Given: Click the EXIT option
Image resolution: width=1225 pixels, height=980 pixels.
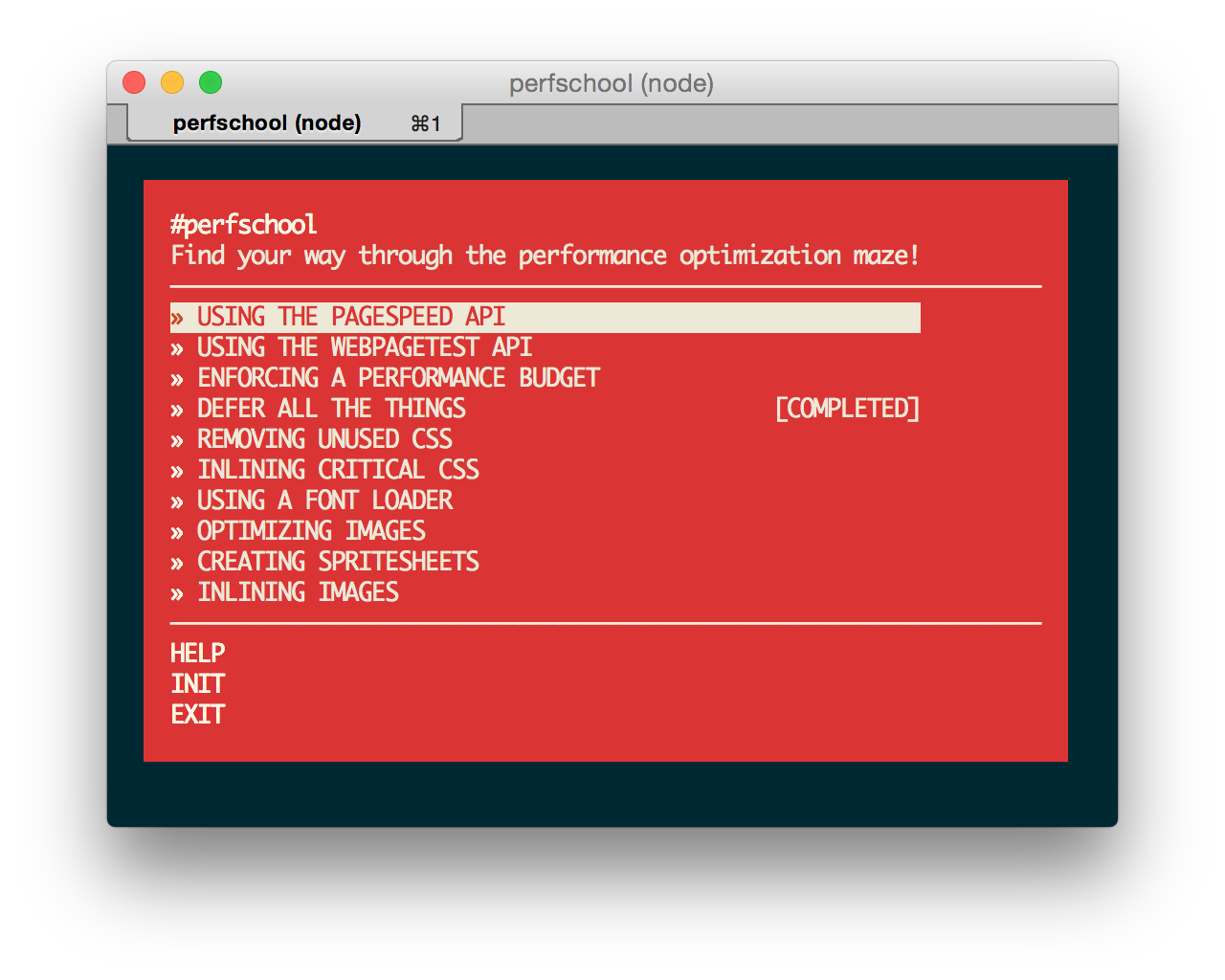Looking at the screenshot, I should tap(198, 715).
